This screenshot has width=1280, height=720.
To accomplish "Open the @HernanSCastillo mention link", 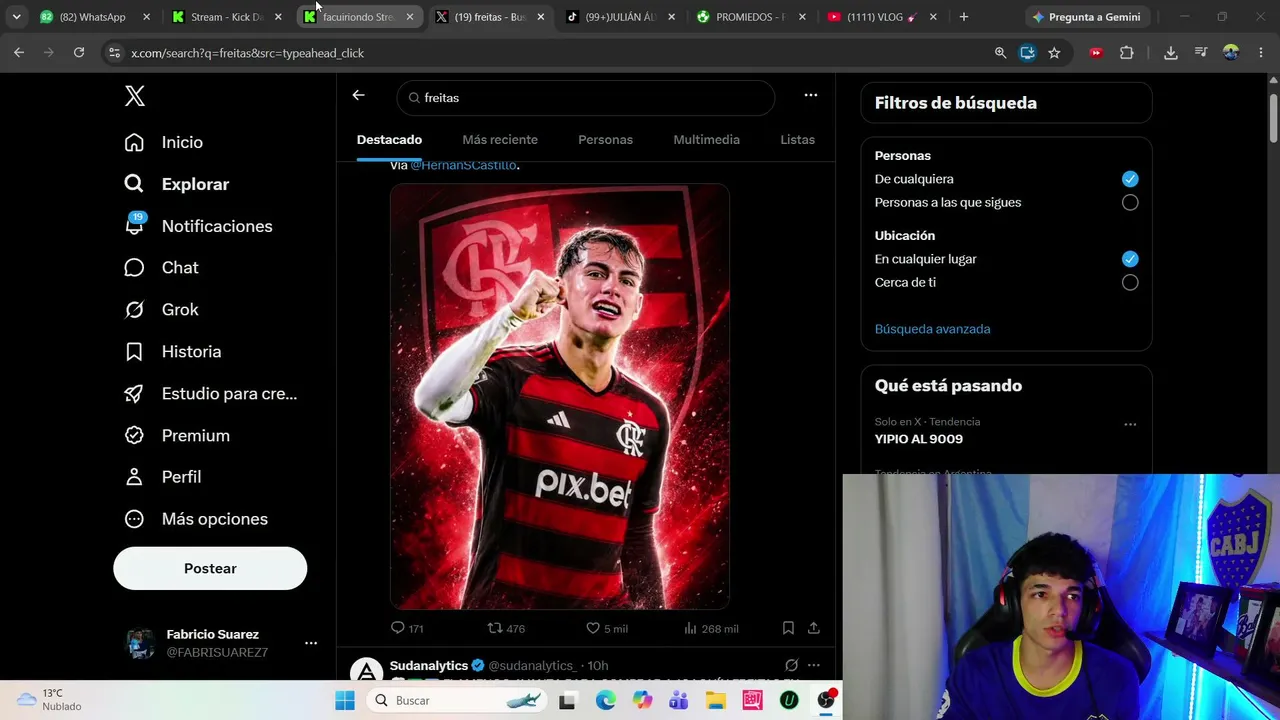I will [x=463, y=165].
